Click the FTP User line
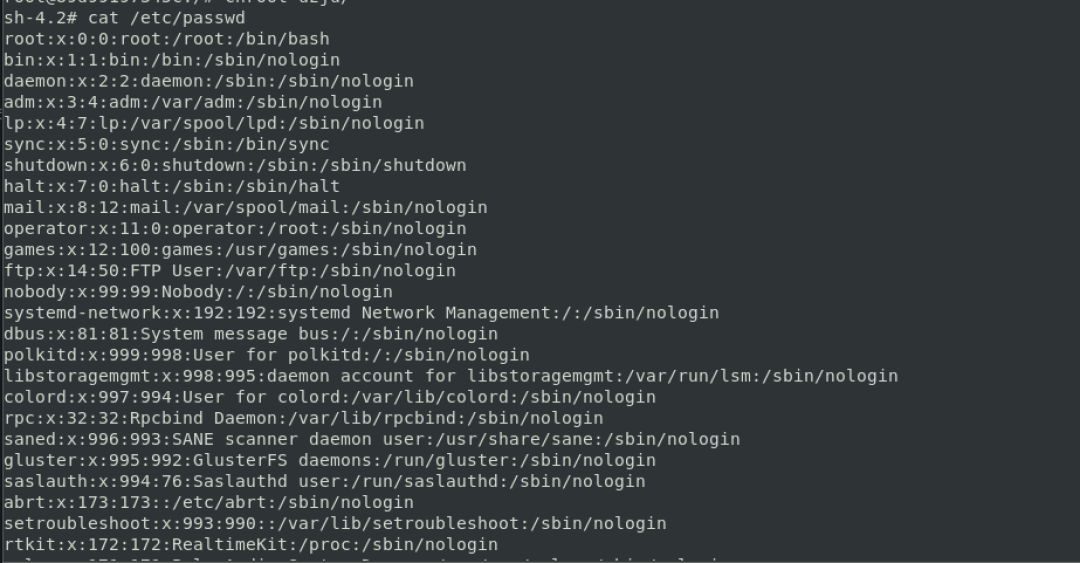Viewport: 1080px width, 563px height. pyautogui.click(x=230, y=271)
